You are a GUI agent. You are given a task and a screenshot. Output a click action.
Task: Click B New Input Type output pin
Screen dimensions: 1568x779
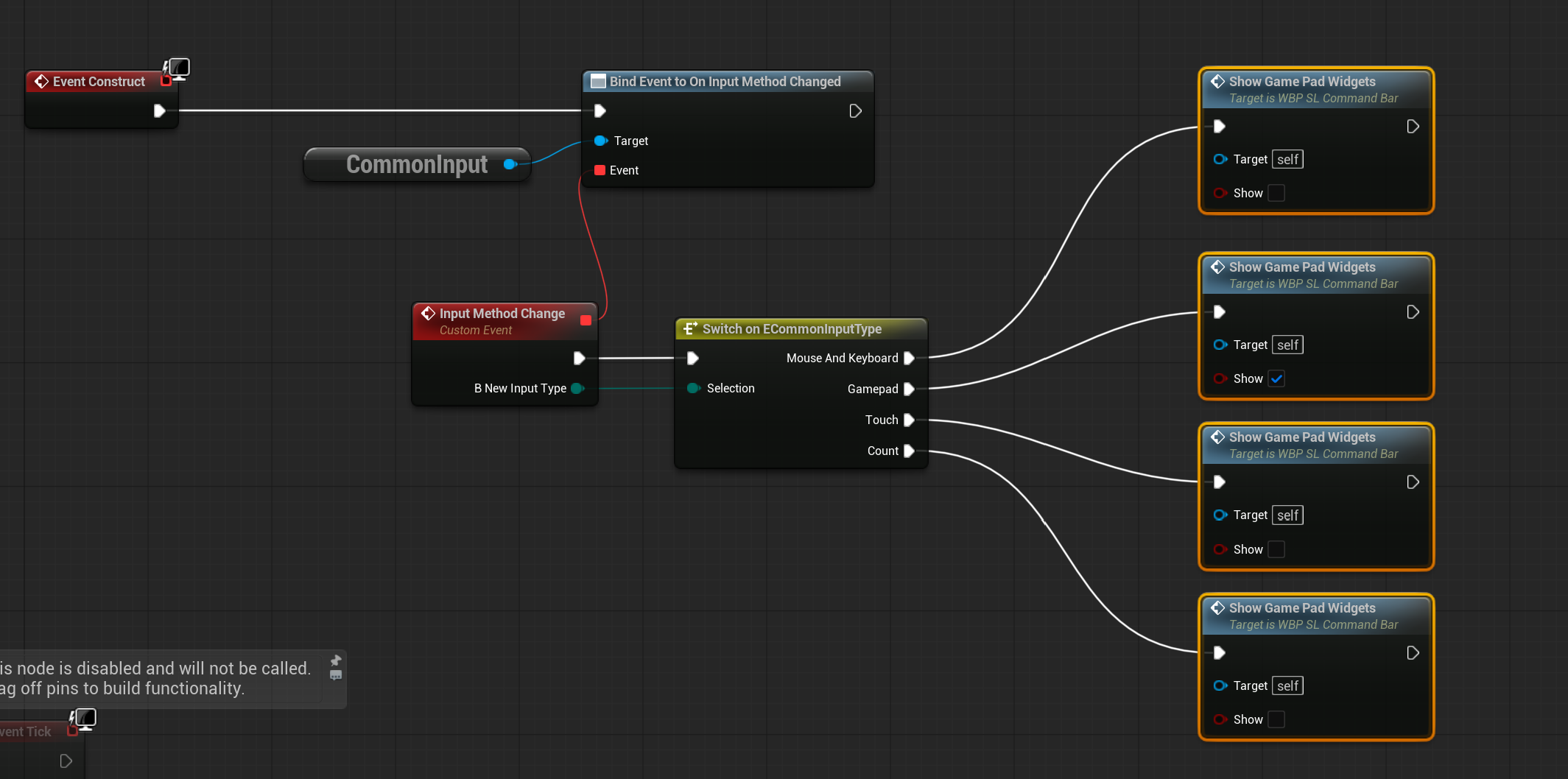pos(577,388)
